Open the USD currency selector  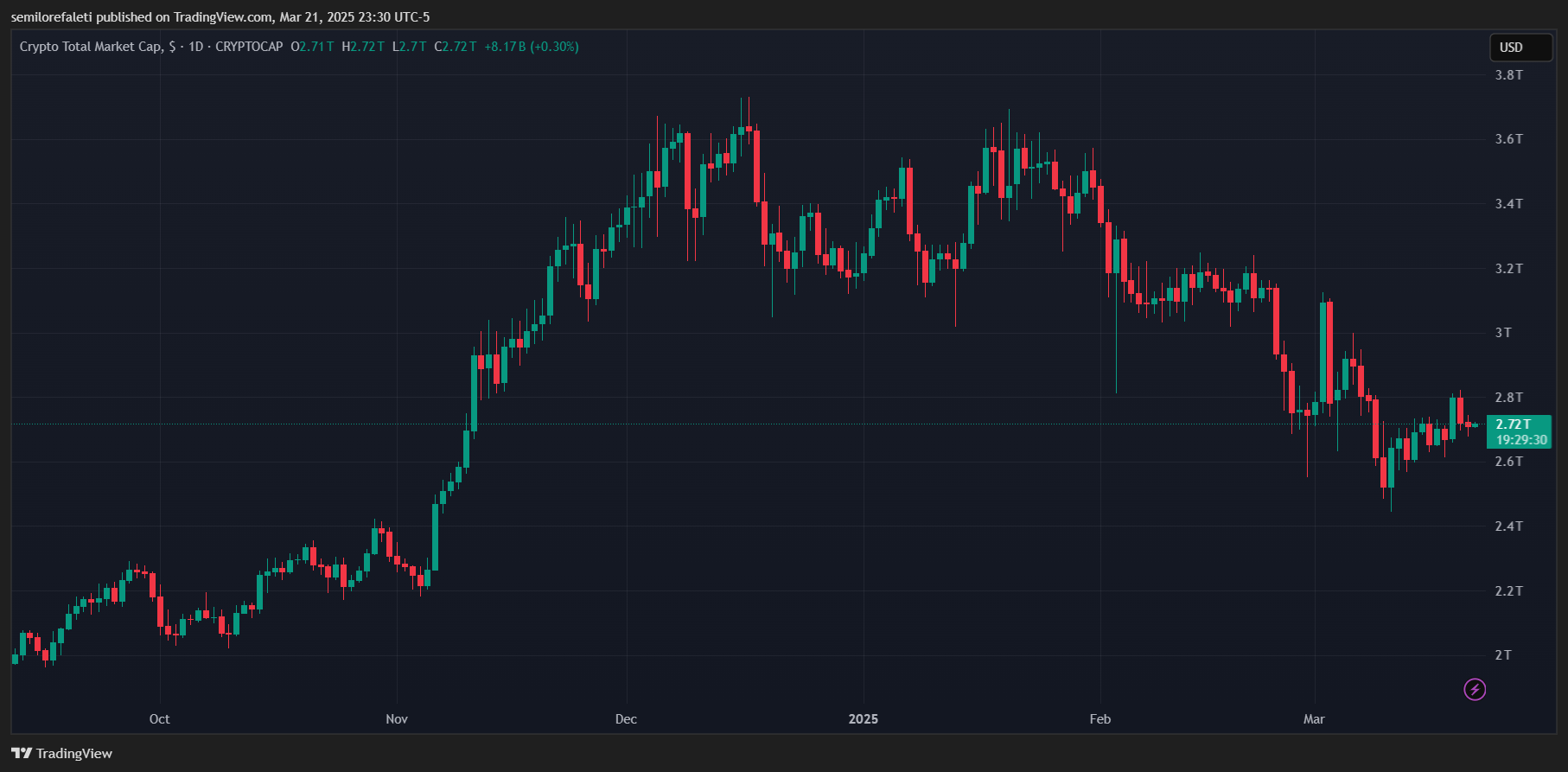tap(1520, 48)
